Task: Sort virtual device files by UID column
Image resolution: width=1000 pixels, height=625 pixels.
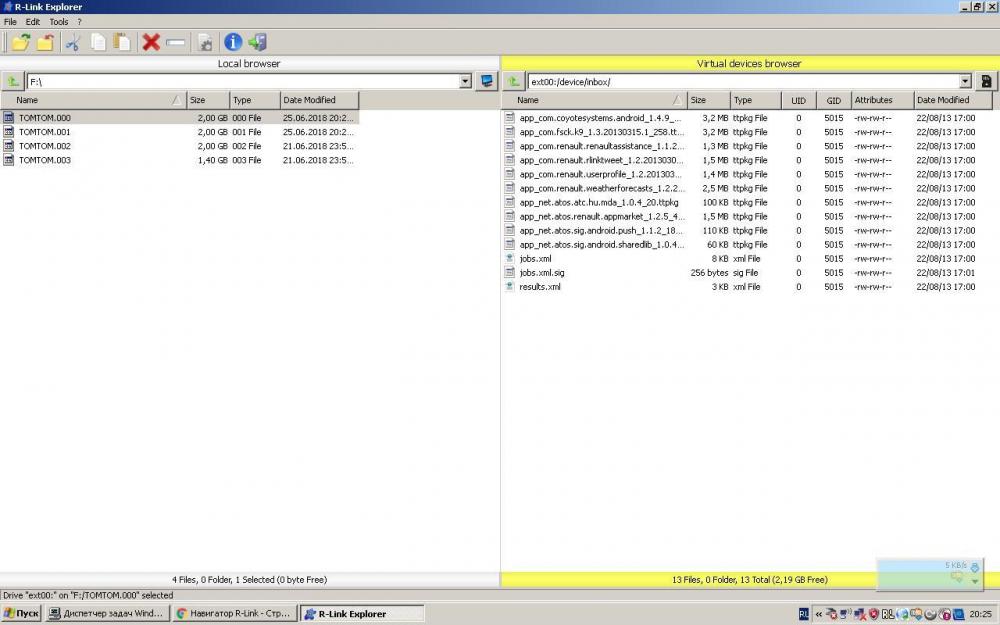Action: click(x=798, y=100)
